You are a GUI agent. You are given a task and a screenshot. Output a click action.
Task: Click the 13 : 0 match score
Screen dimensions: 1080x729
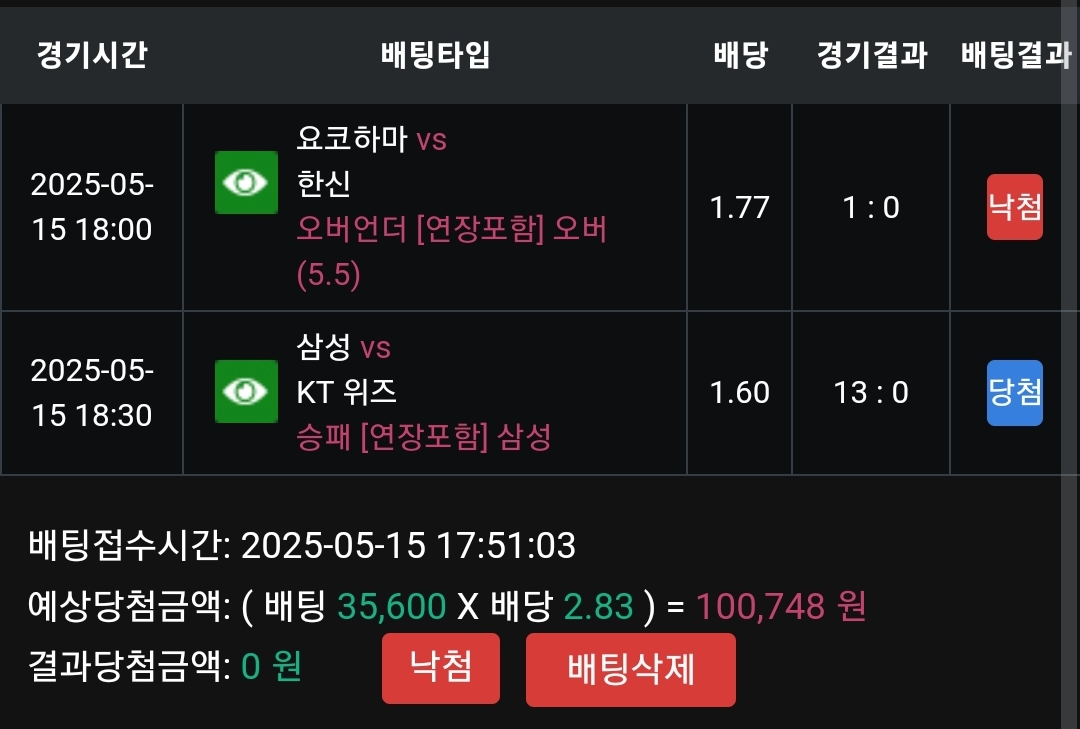point(871,392)
